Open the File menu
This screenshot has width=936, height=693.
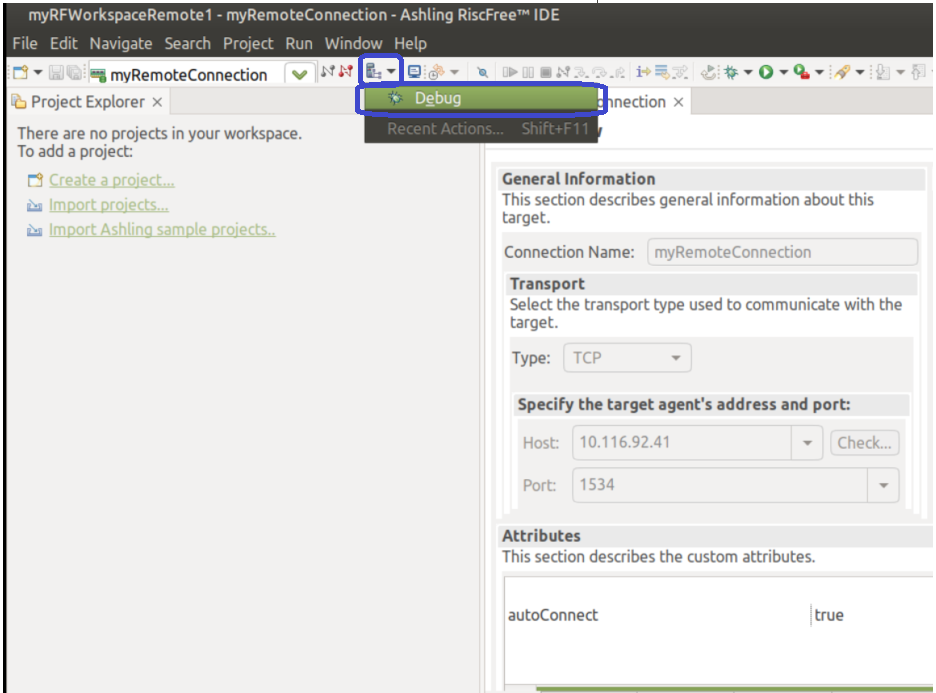(x=24, y=44)
